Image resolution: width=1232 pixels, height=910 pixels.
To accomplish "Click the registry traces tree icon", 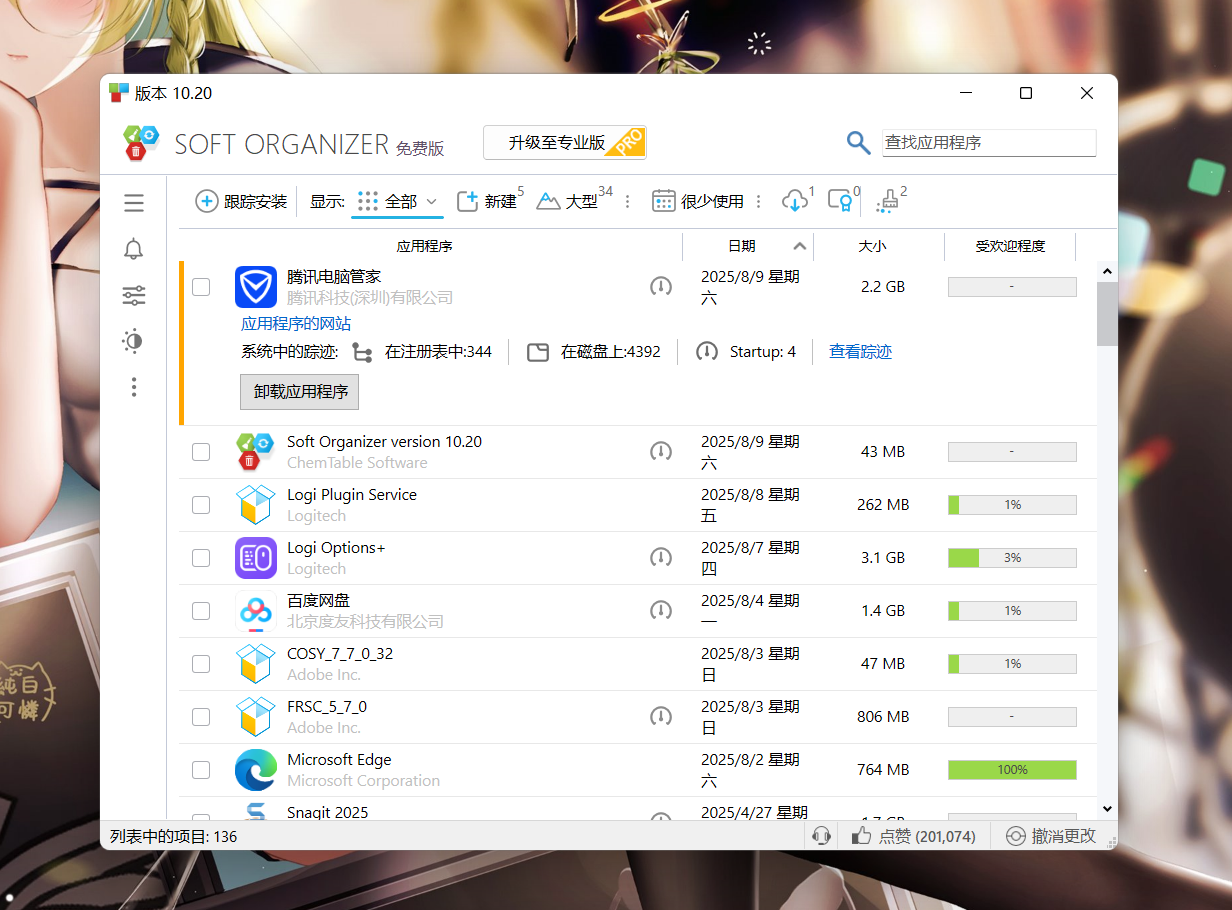I will [x=362, y=352].
